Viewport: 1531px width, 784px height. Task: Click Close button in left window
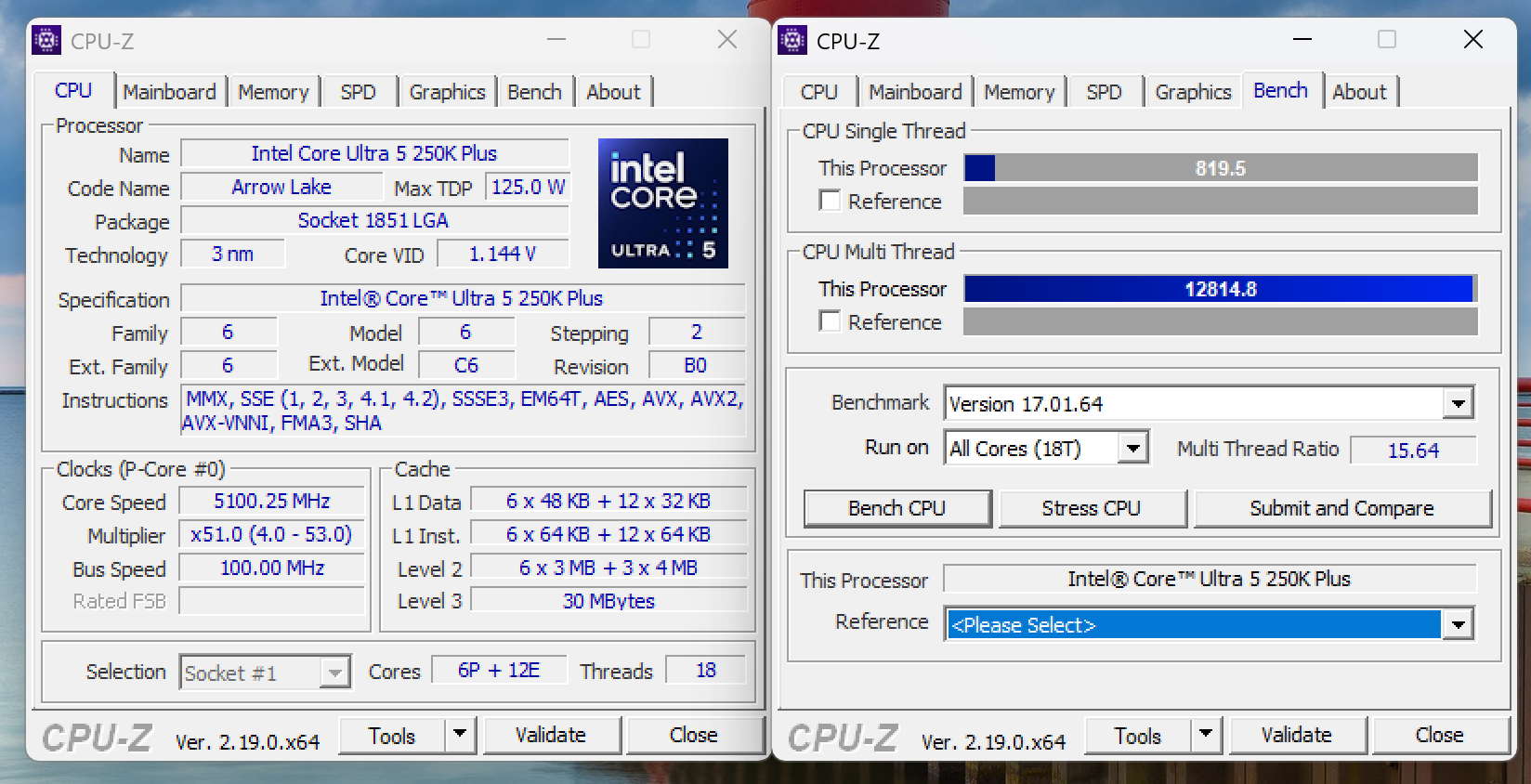(694, 735)
